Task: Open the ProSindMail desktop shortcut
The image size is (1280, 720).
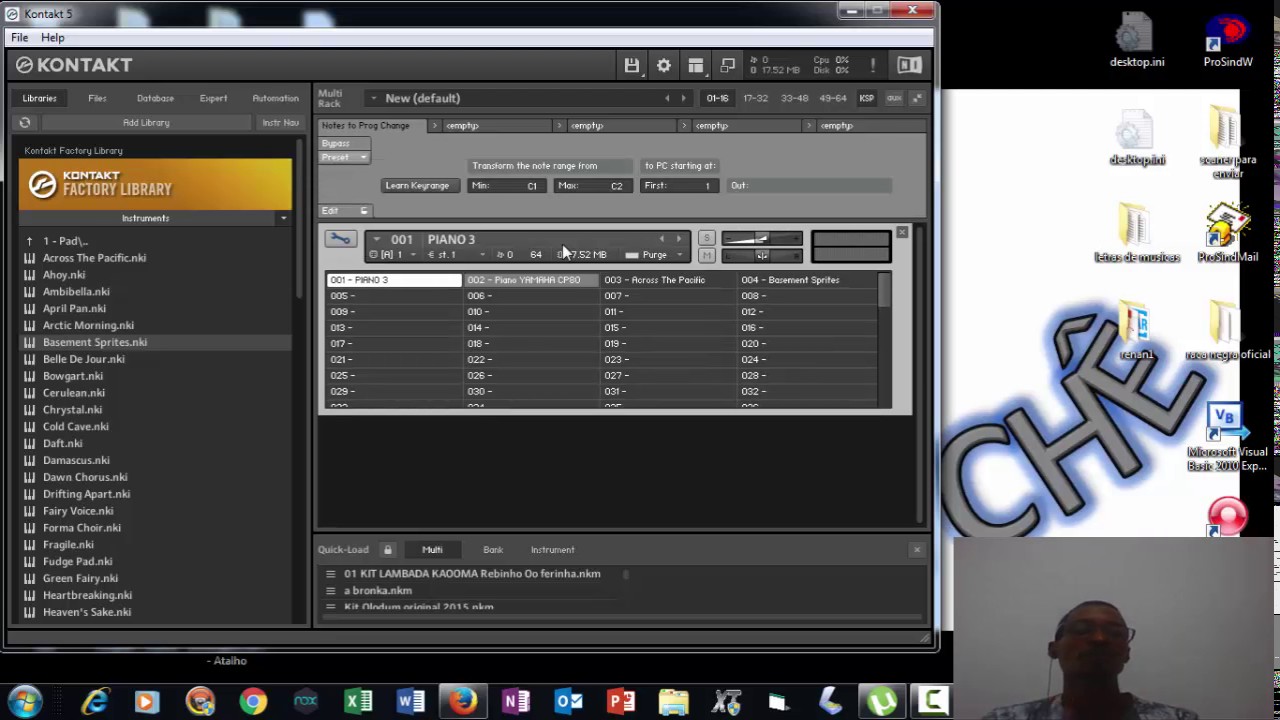Action: tap(1228, 234)
